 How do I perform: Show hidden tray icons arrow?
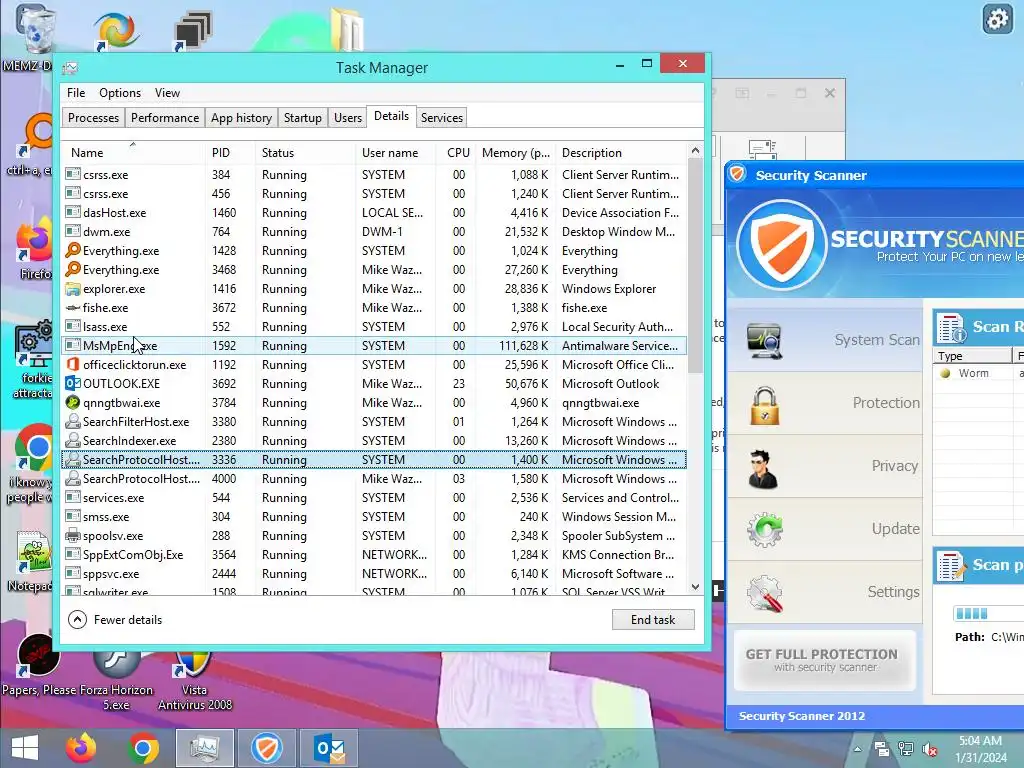point(857,749)
